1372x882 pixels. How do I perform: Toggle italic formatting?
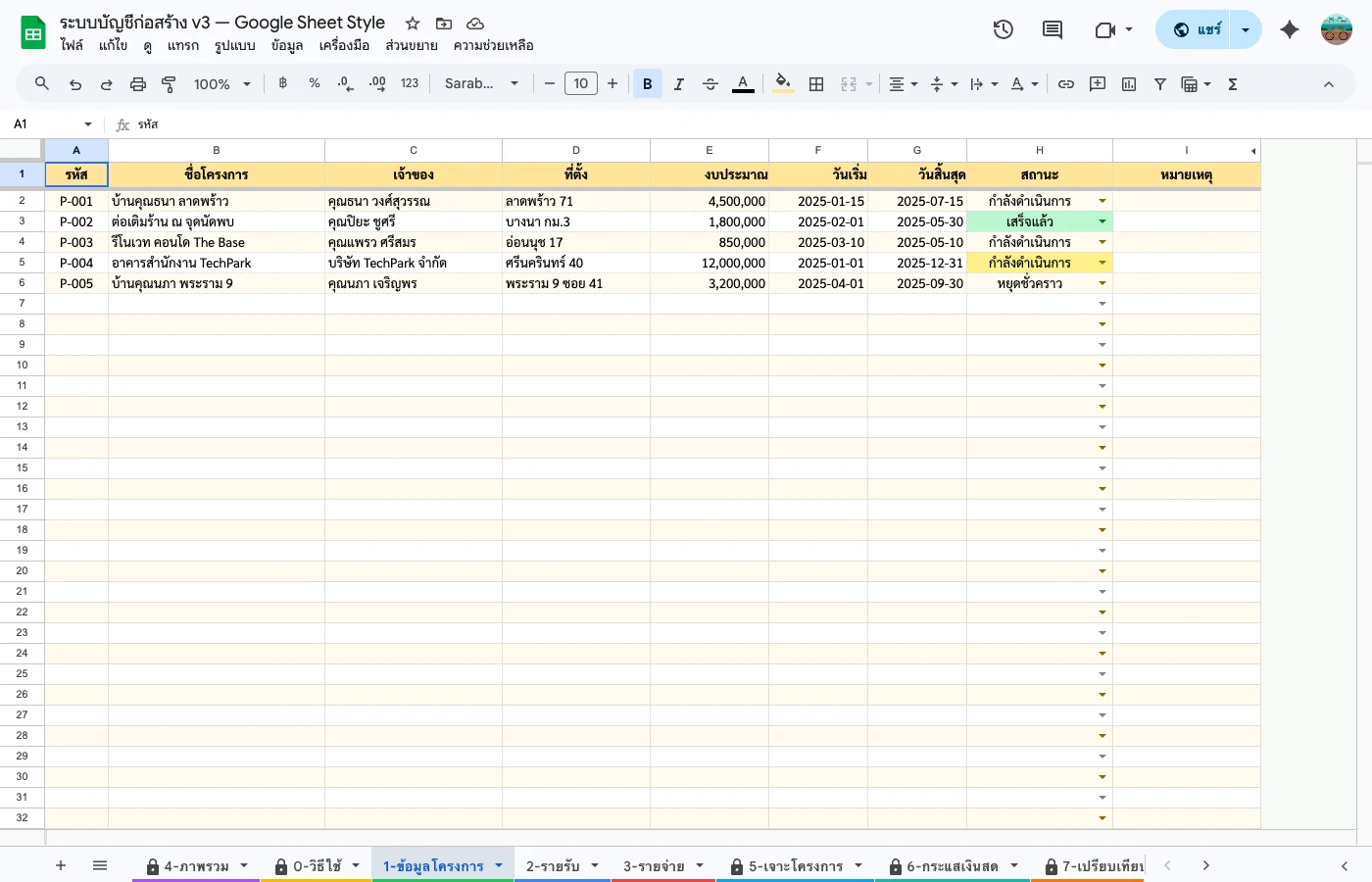tap(678, 83)
